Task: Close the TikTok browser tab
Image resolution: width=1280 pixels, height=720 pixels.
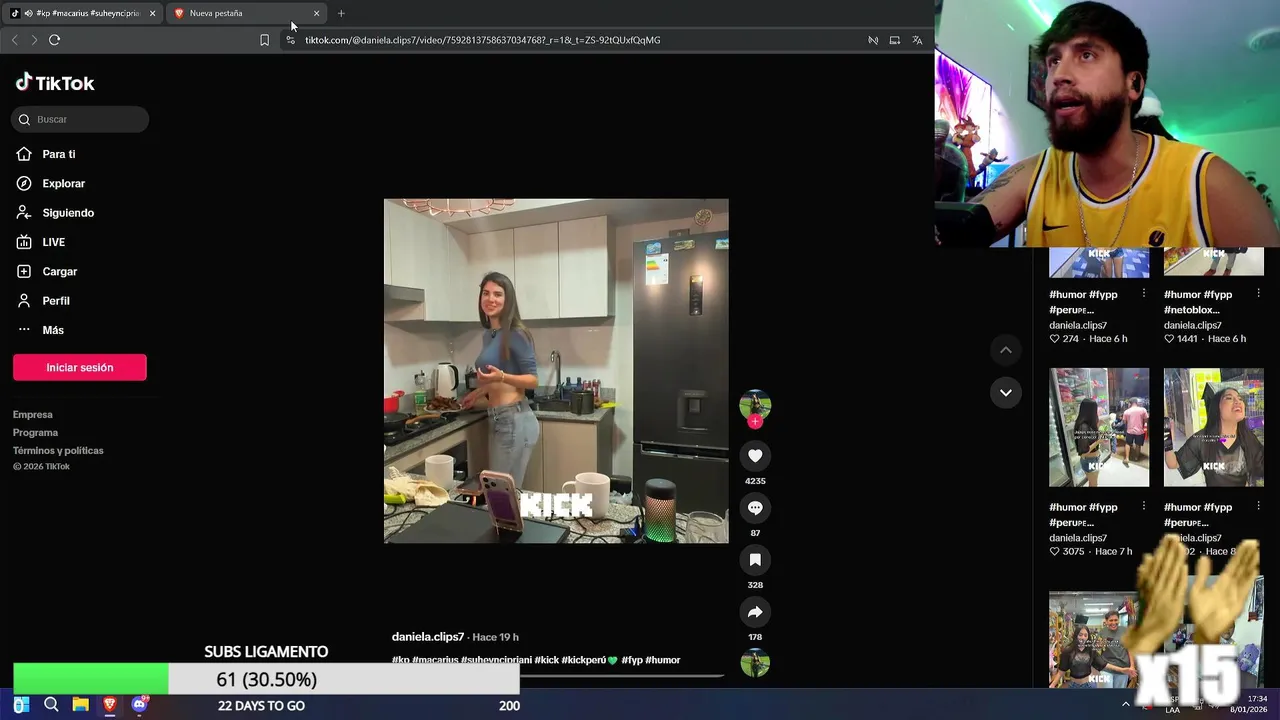Action: point(152,13)
